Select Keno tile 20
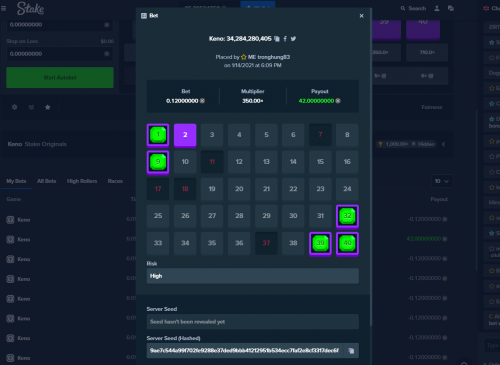The image size is (500, 365). (239, 189)
